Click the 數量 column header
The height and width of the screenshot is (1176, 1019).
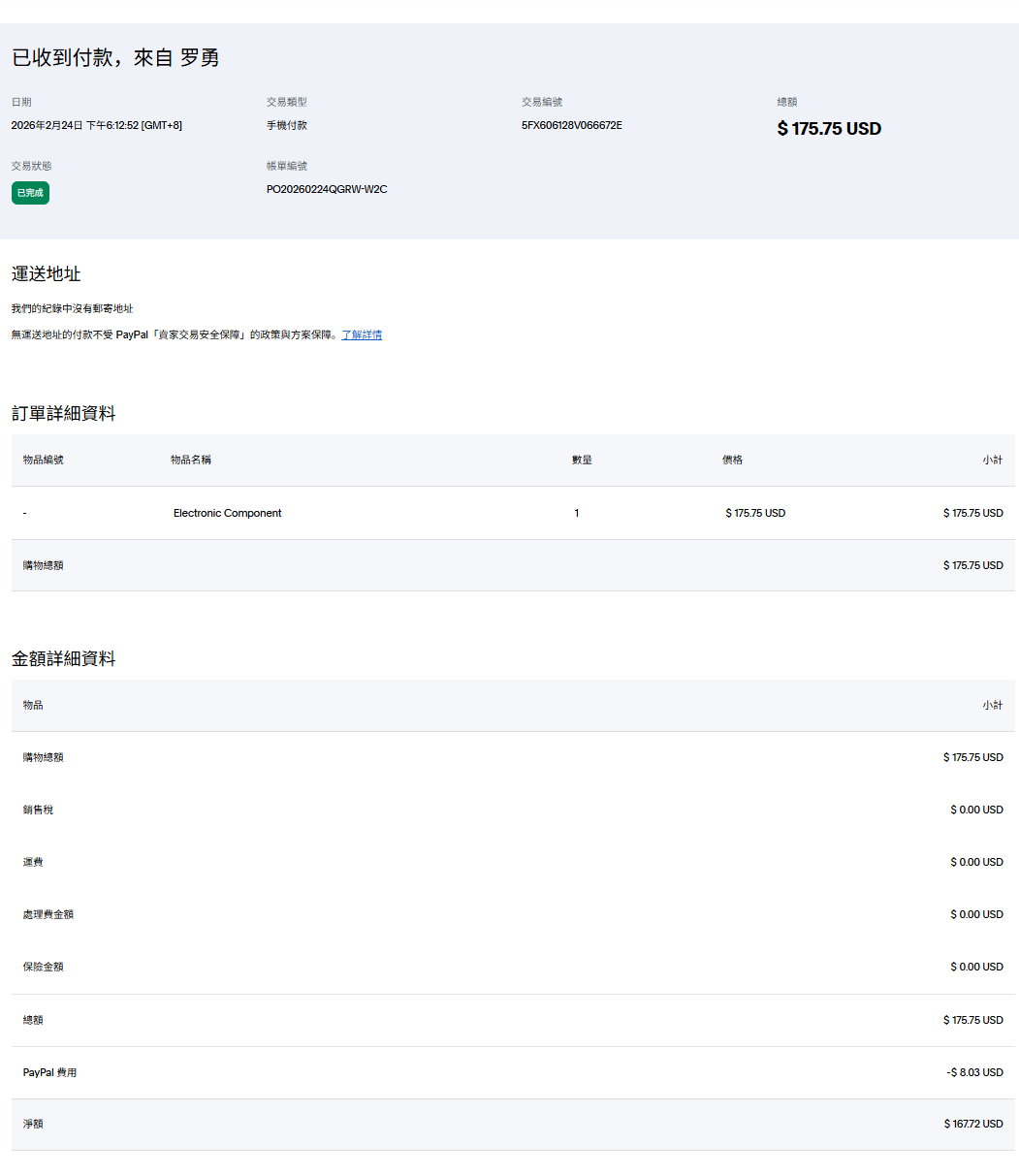[x=582, y=460]
